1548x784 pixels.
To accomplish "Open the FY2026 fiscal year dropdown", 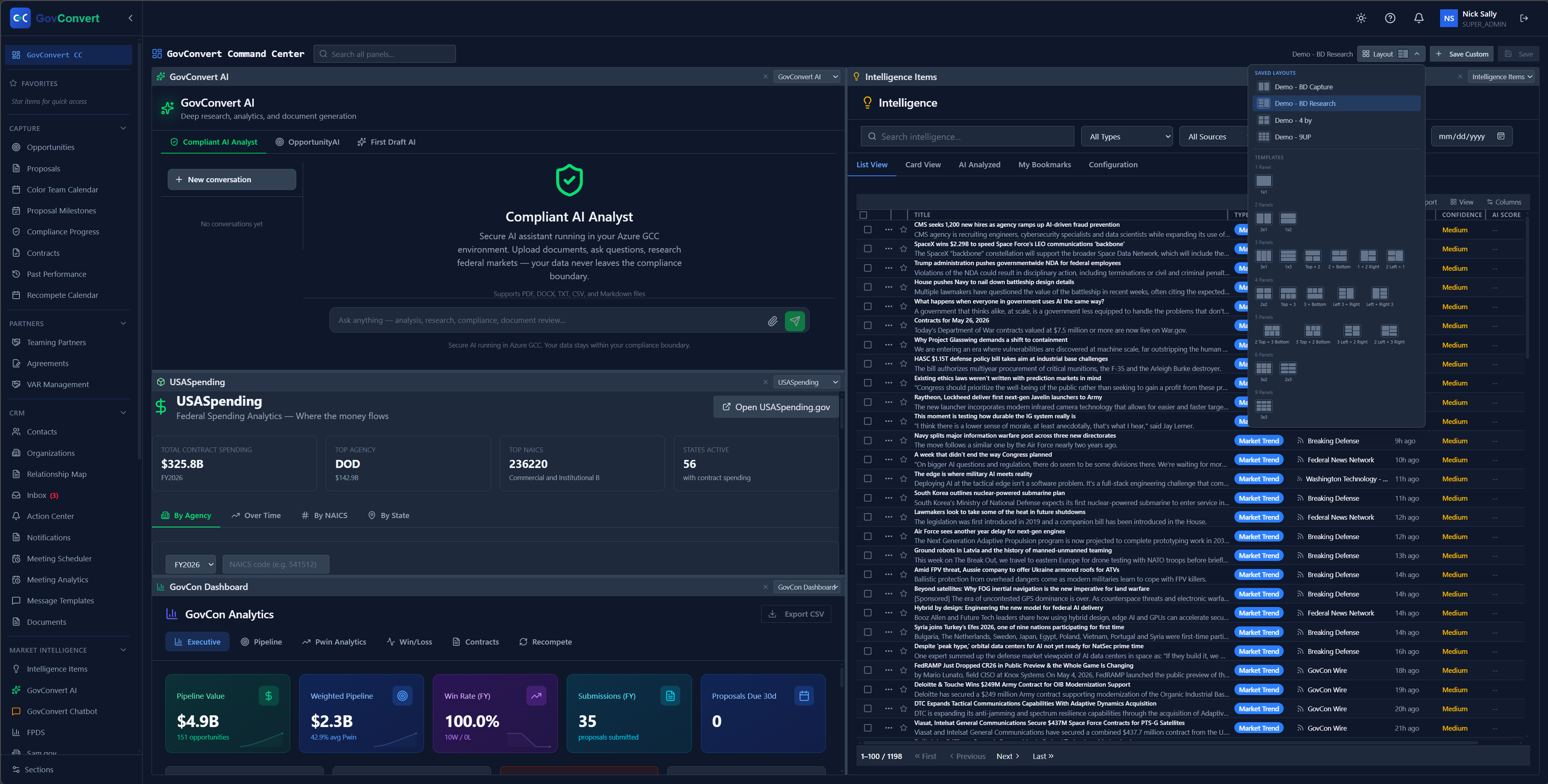I will pos(191,564).
